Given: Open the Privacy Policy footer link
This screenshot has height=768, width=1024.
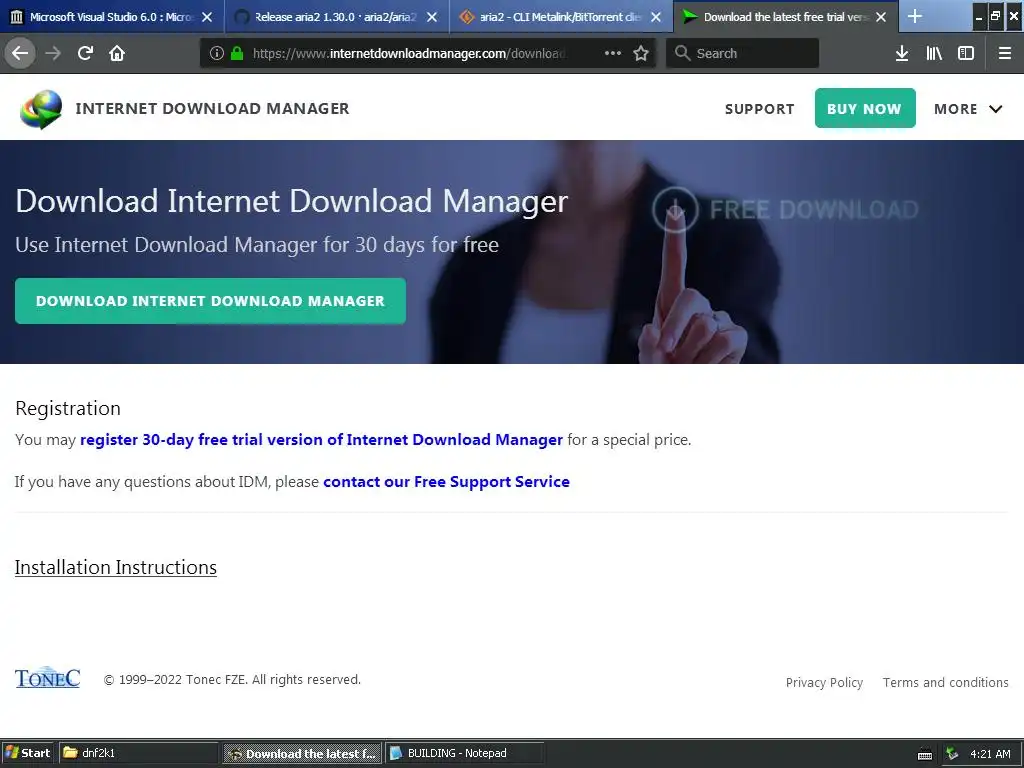Looking at the screenshot, I should coord(824,682).
